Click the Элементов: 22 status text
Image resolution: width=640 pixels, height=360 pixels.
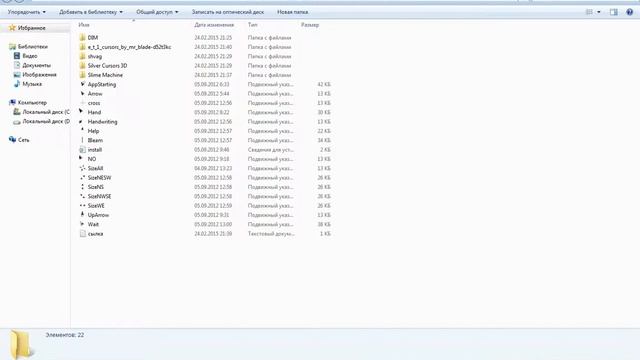point(64,335)
